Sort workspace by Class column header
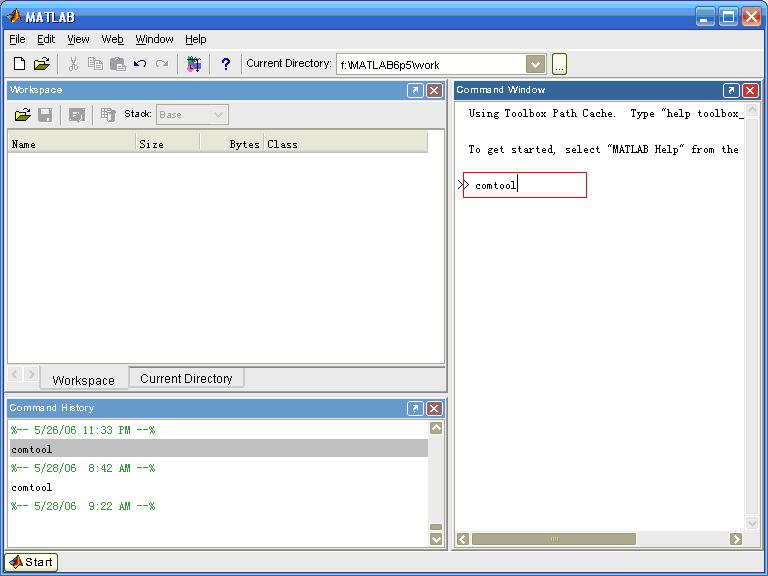This screenshot has height=576, width=768. [x=346, y=144]
